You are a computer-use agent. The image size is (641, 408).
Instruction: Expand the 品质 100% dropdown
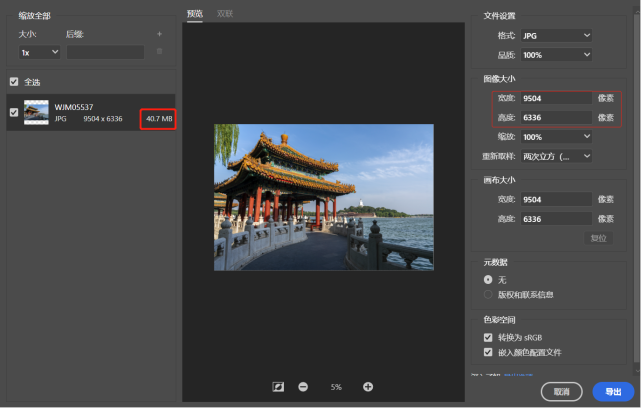[557, 55]
